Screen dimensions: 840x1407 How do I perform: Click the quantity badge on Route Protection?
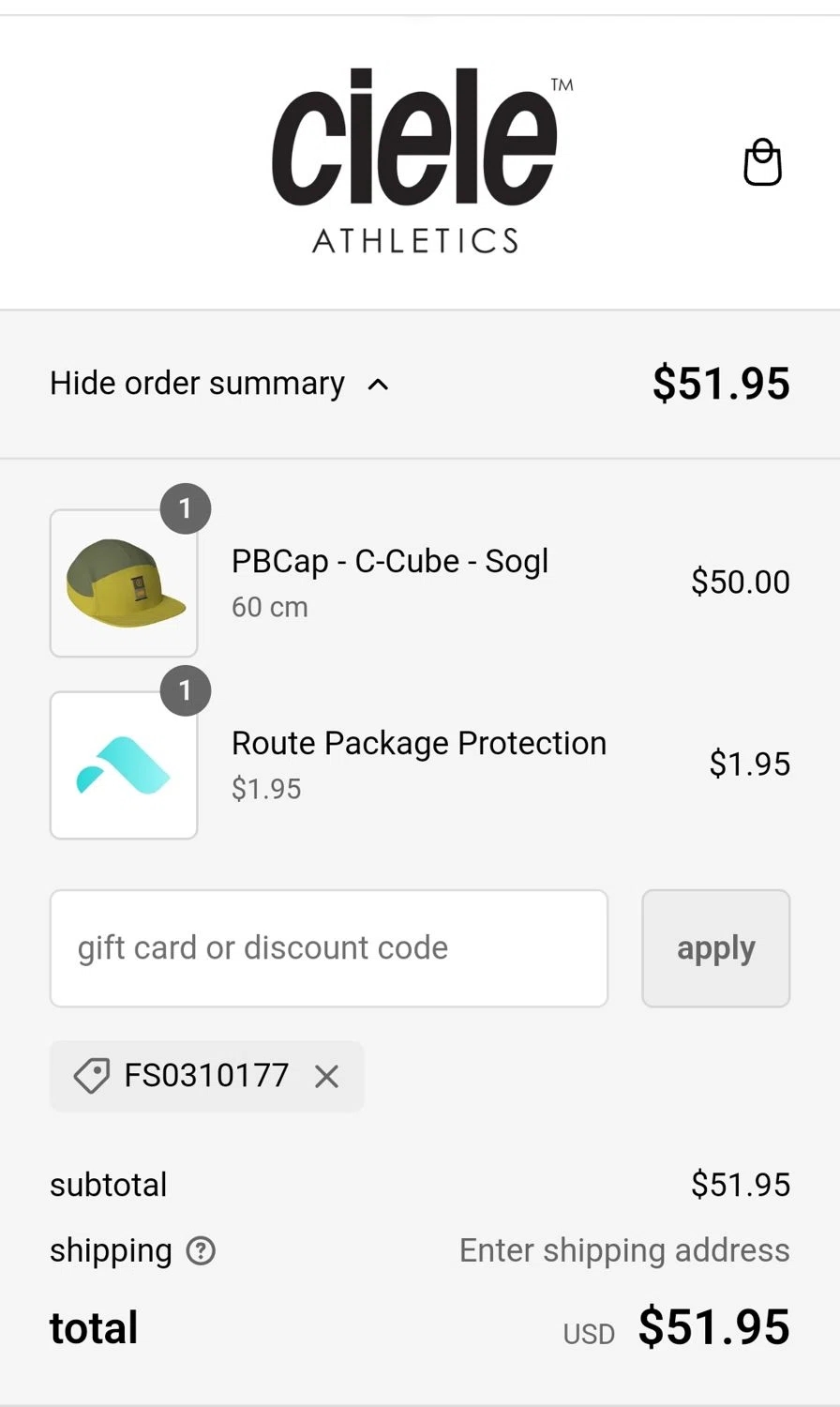click(186, 691)
